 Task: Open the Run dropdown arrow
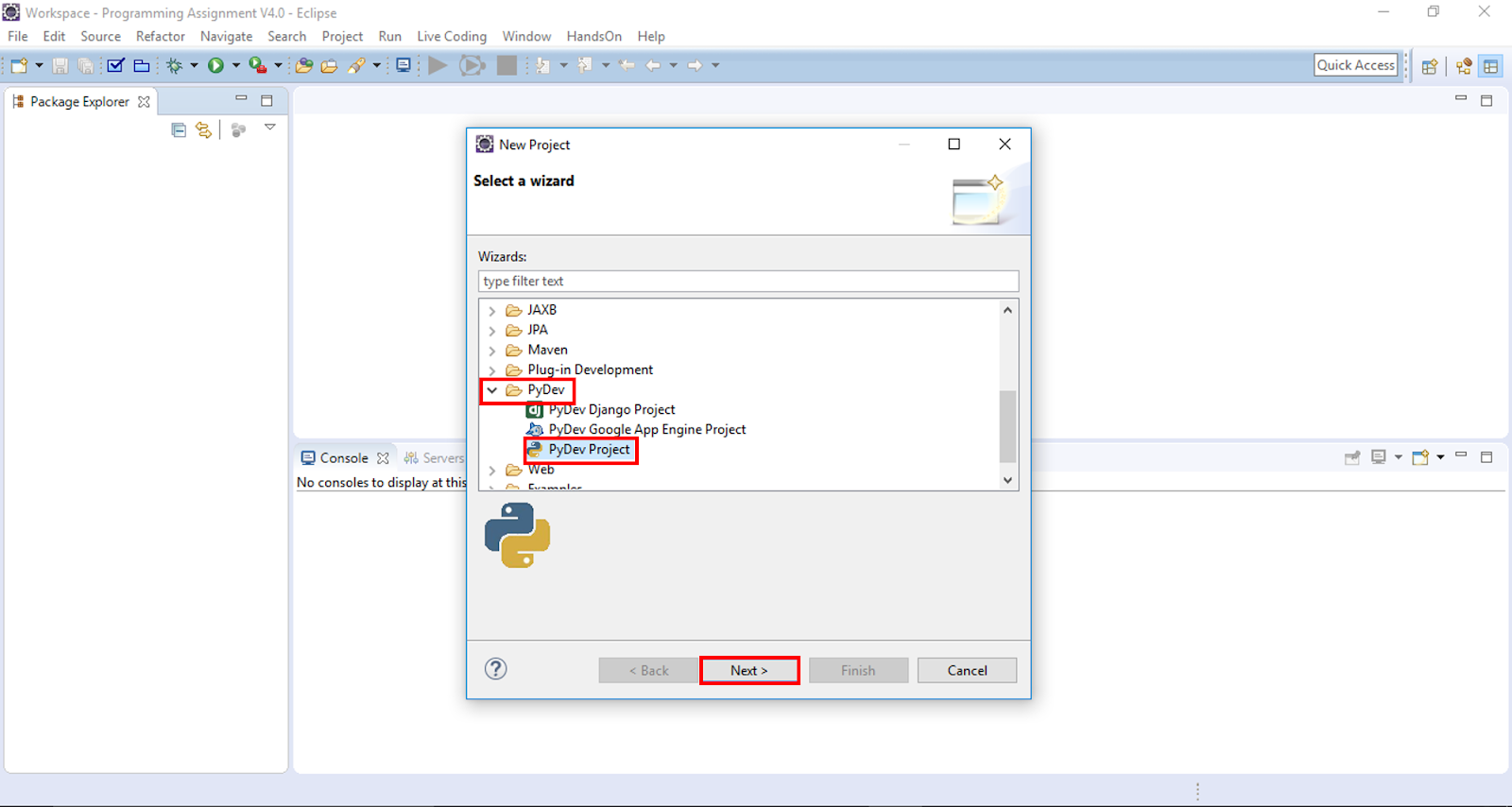235,65
